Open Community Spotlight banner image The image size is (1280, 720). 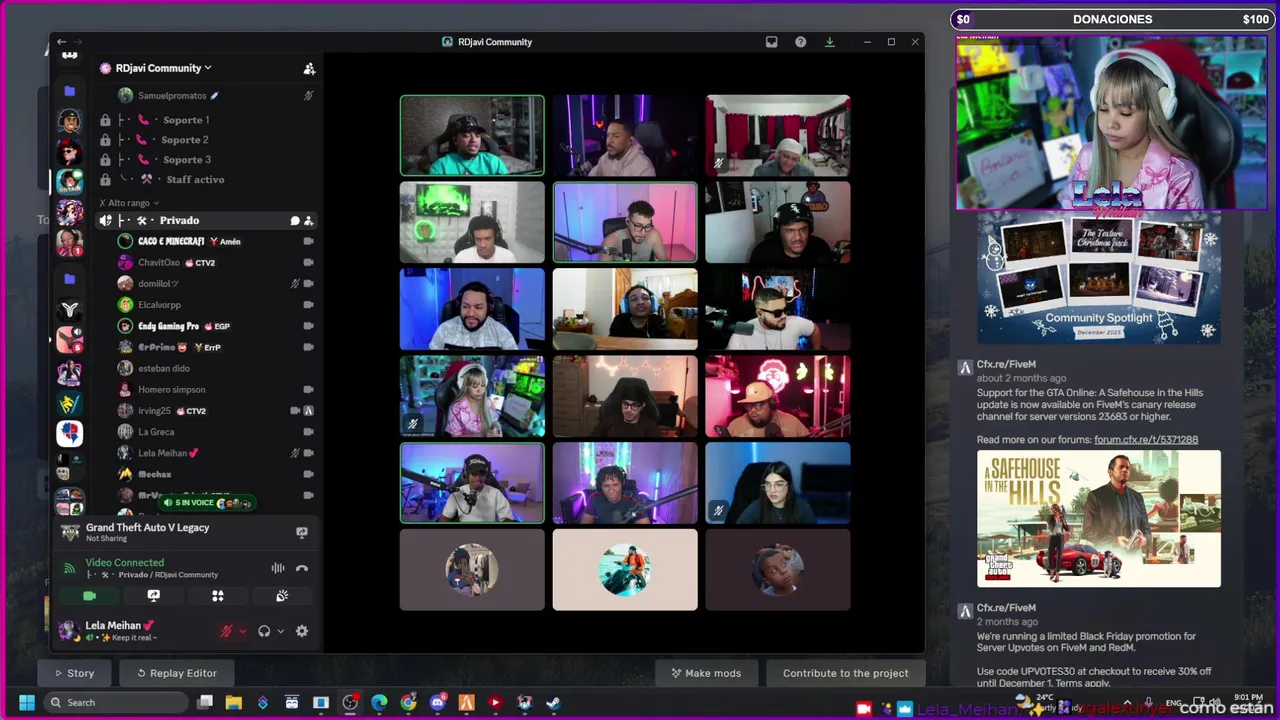pyautogui.click(x=1098, y=278)
